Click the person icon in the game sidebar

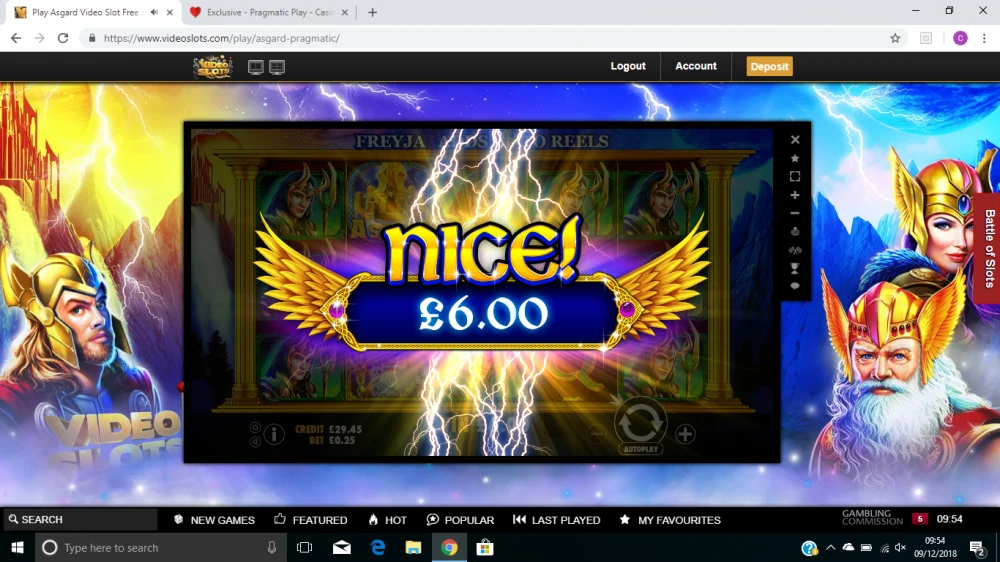[795, 232]
